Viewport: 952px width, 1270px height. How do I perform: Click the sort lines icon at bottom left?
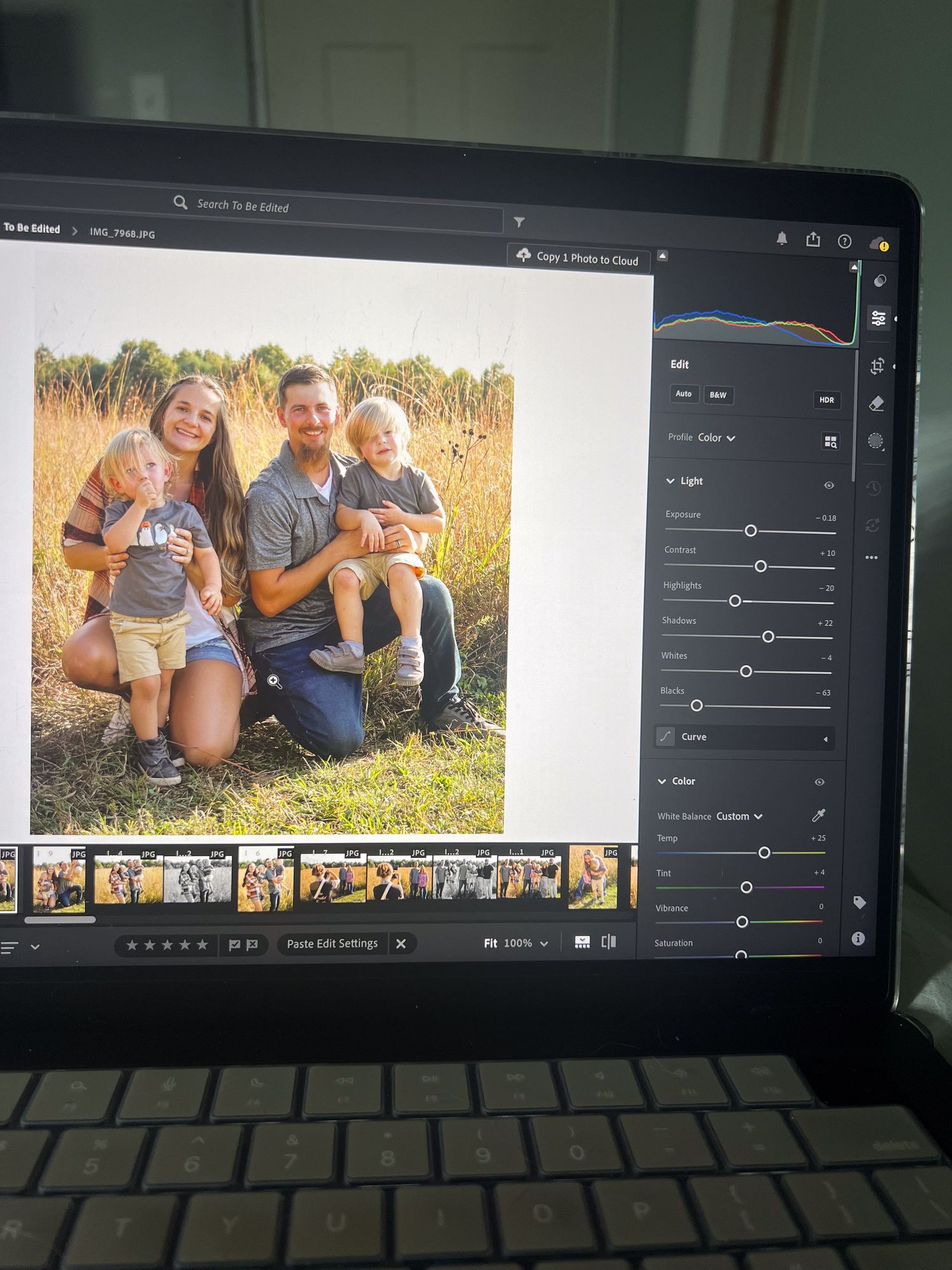[9, 948]
